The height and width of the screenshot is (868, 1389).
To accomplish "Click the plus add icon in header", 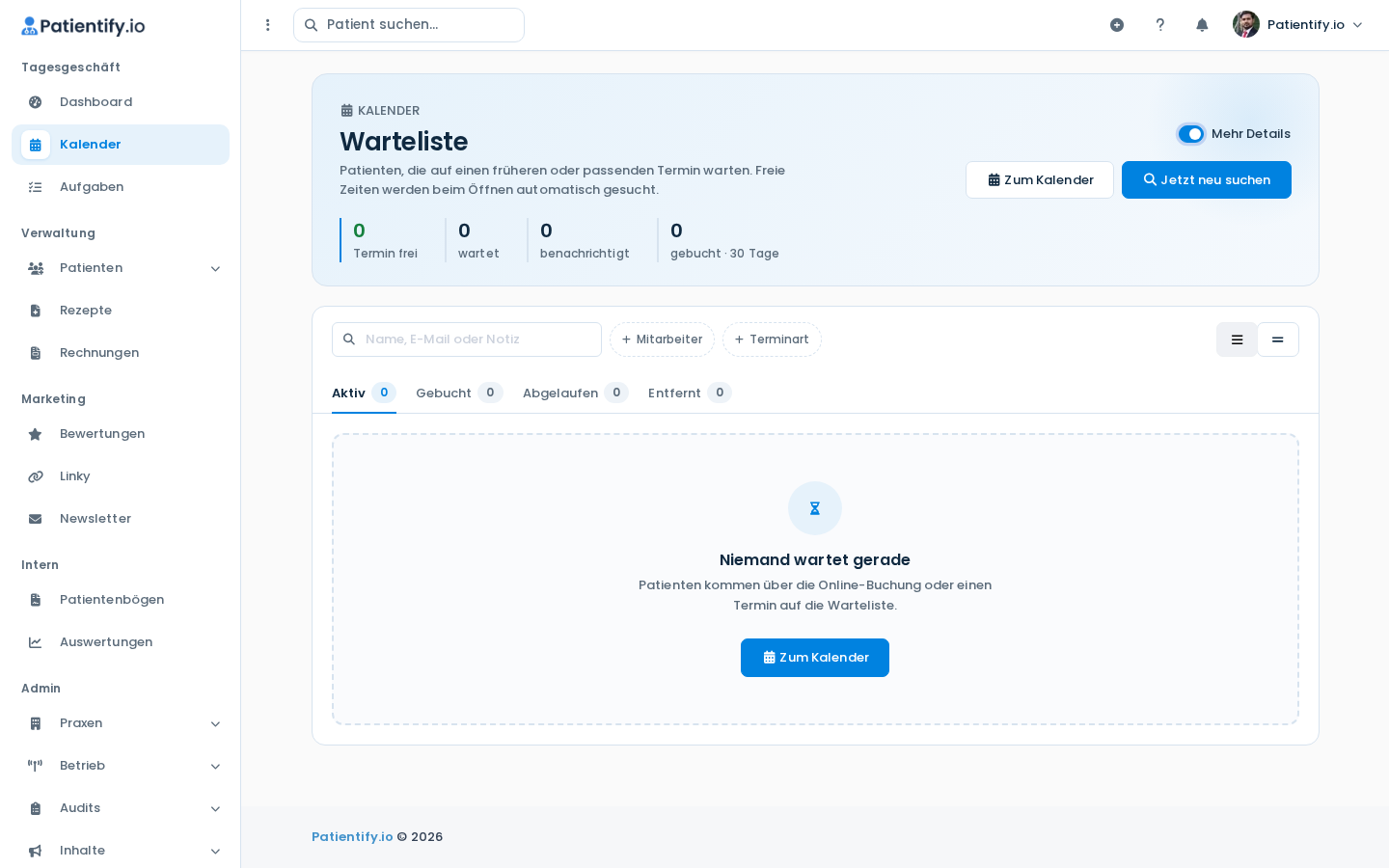I will tap(1117, 25).
